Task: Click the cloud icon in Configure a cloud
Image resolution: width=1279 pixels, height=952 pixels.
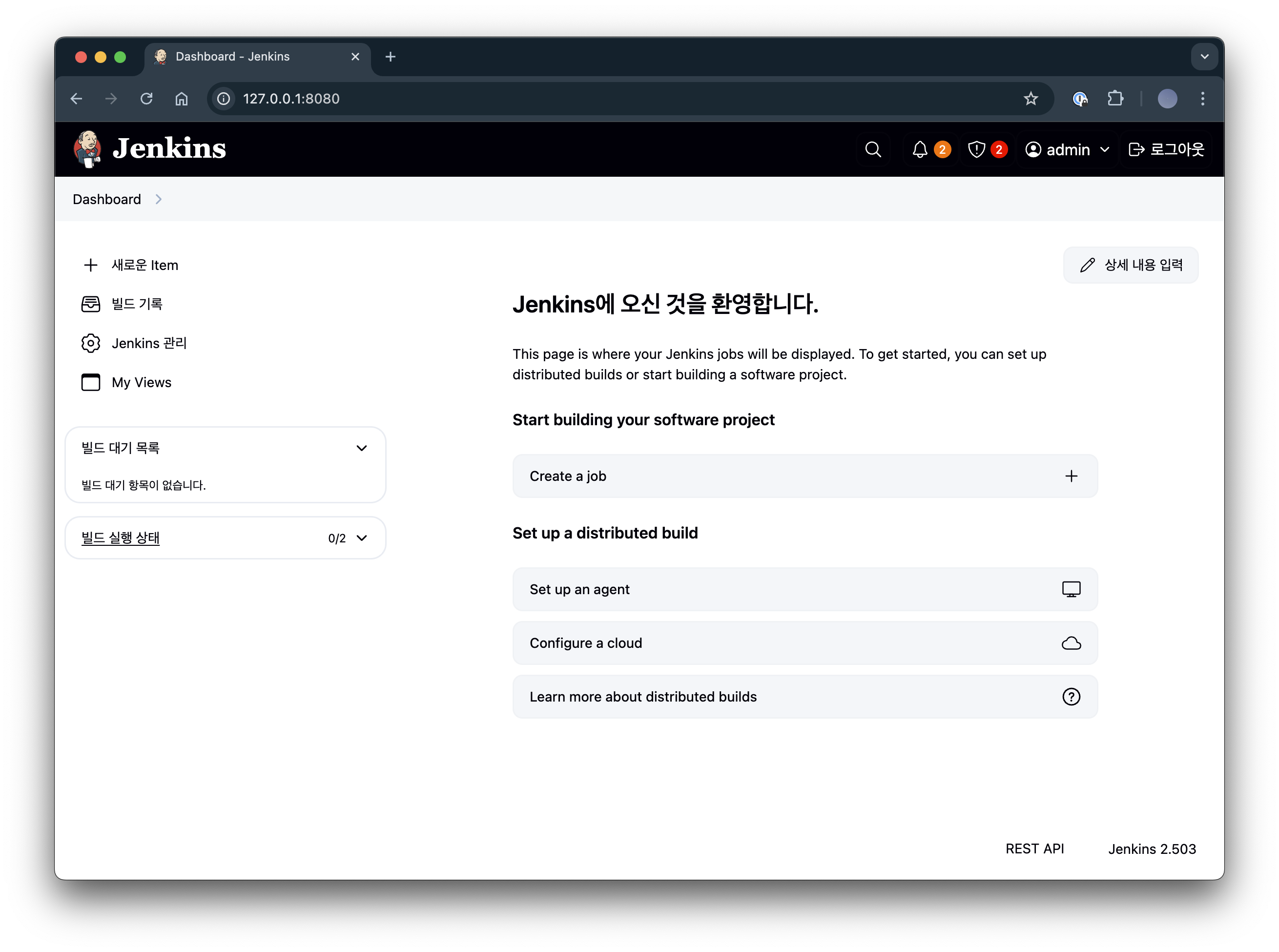Action: coord(1071,643)
